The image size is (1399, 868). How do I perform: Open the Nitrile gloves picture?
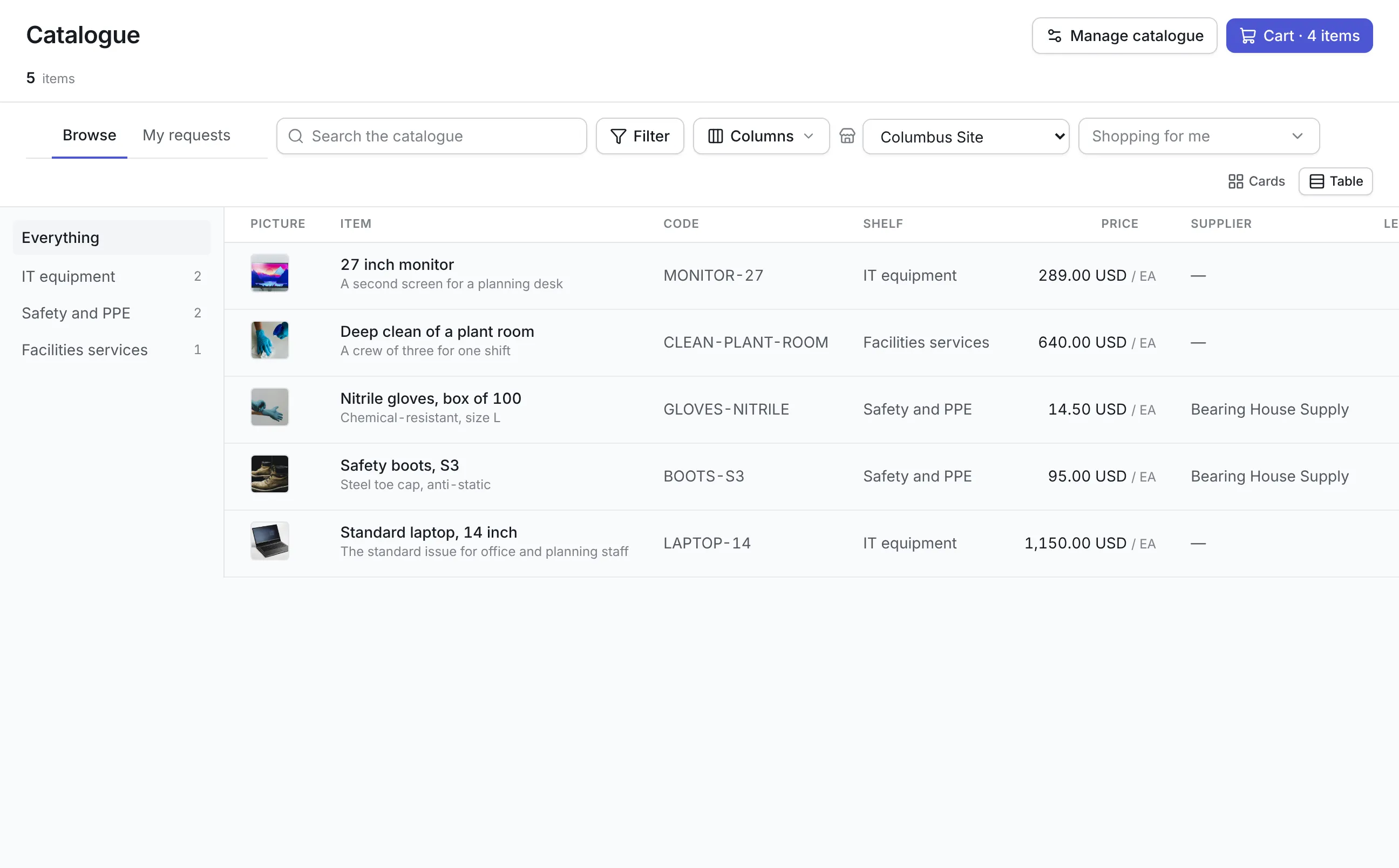pos(270,407)
